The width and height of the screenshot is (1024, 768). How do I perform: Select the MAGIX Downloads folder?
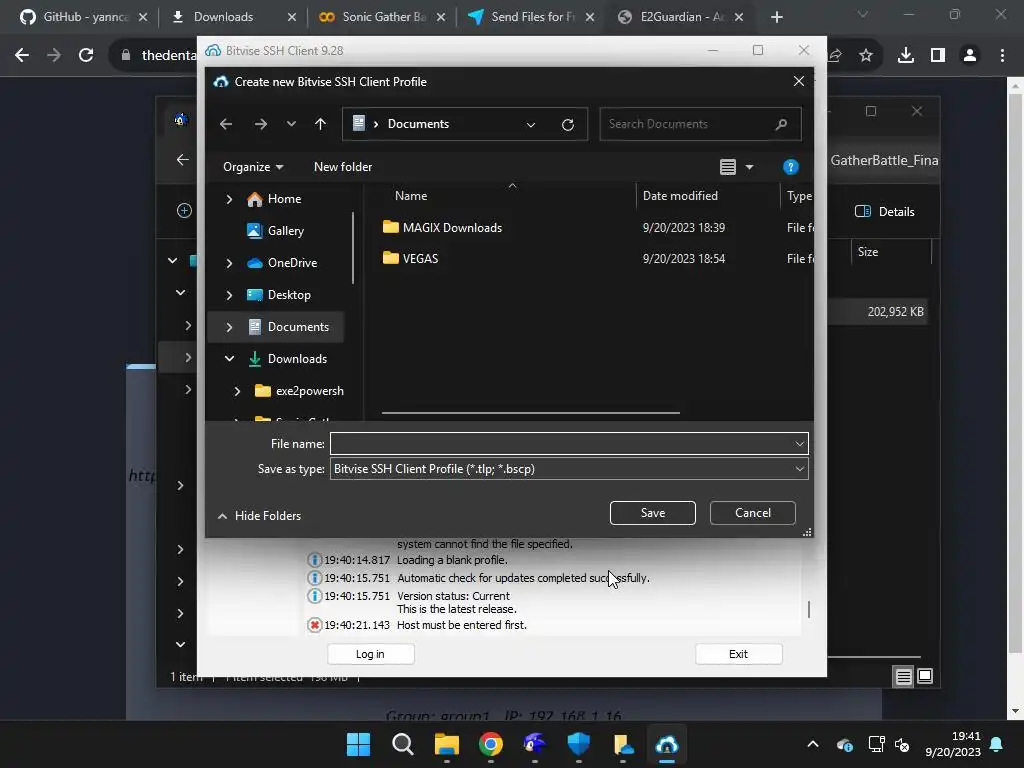tap(452, 227)
